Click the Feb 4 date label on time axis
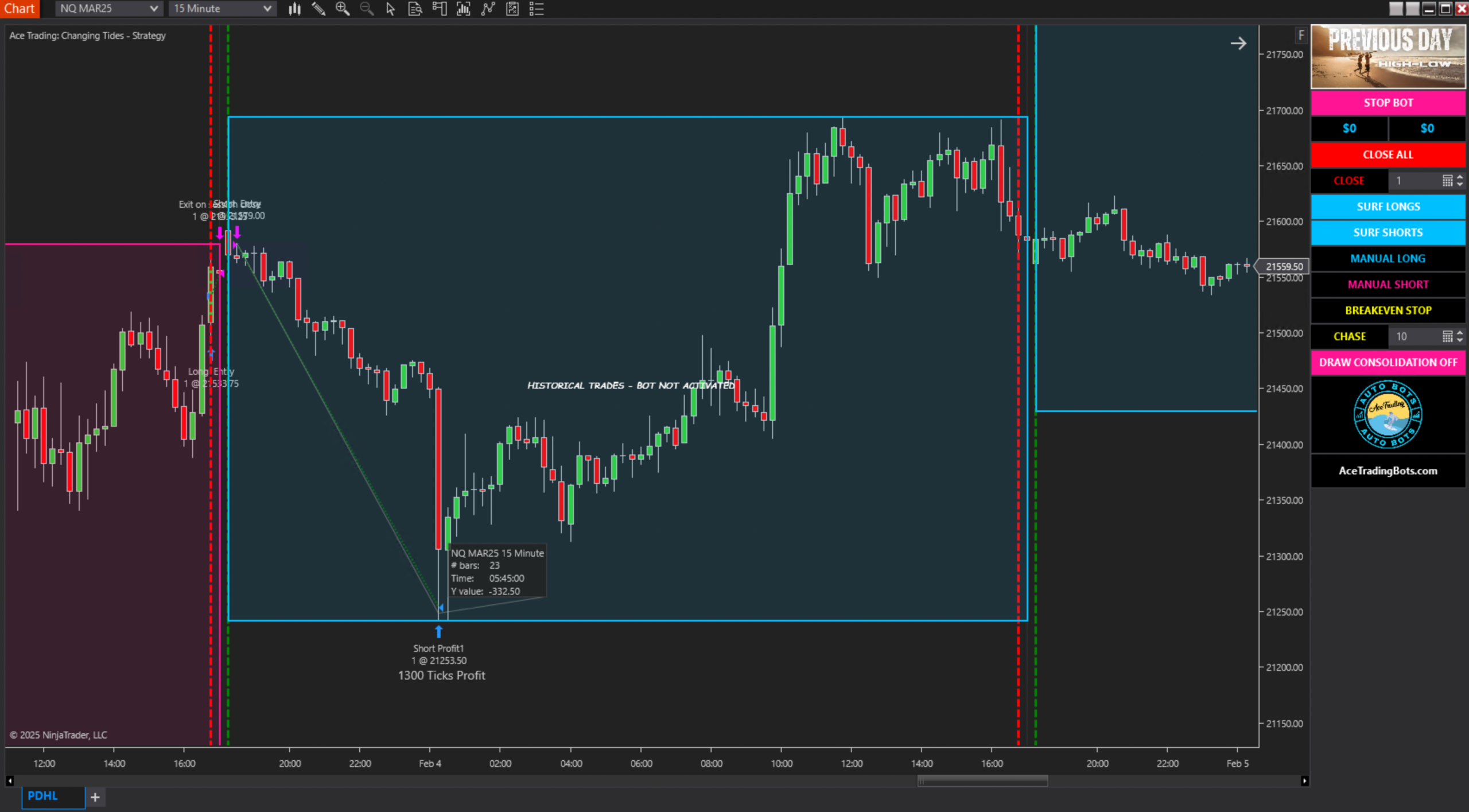Image resolution: width=1469 pixels, height=812 pixels. (430, 763)
